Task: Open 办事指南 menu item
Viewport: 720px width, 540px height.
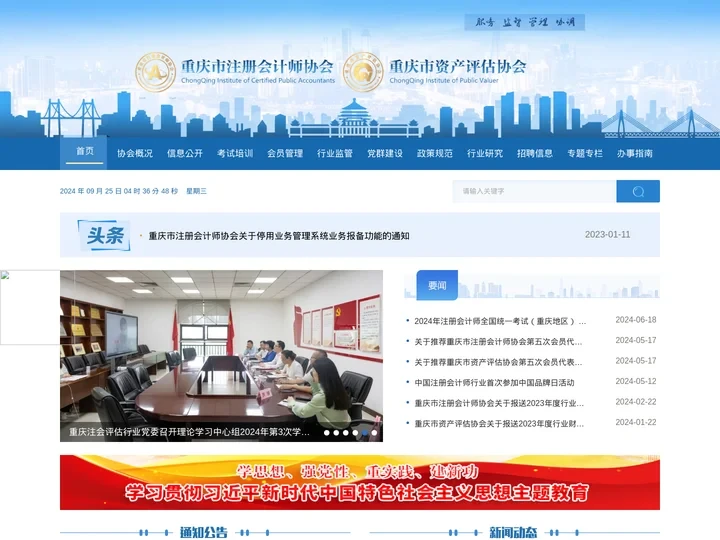Action: [x=635, y=153]
